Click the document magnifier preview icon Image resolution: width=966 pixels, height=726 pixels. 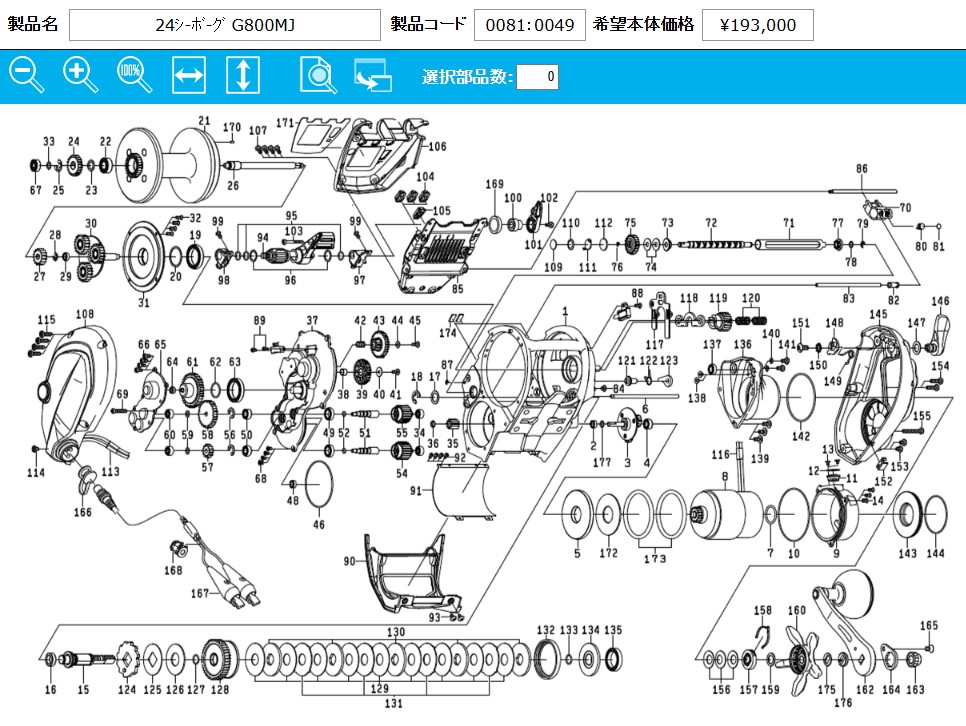click(317, 75)
